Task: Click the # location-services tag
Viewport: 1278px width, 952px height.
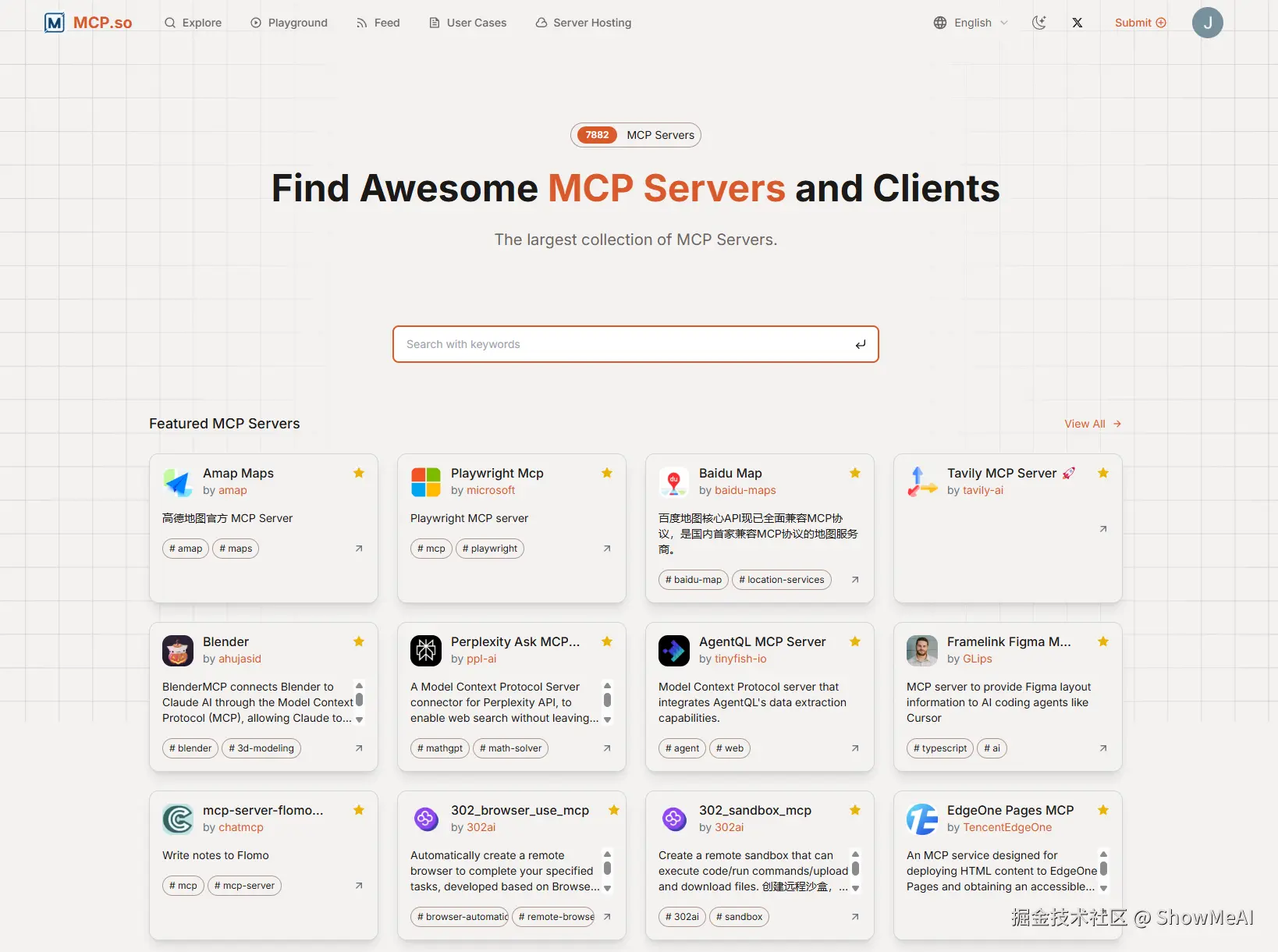Action: tap(782, 580)
